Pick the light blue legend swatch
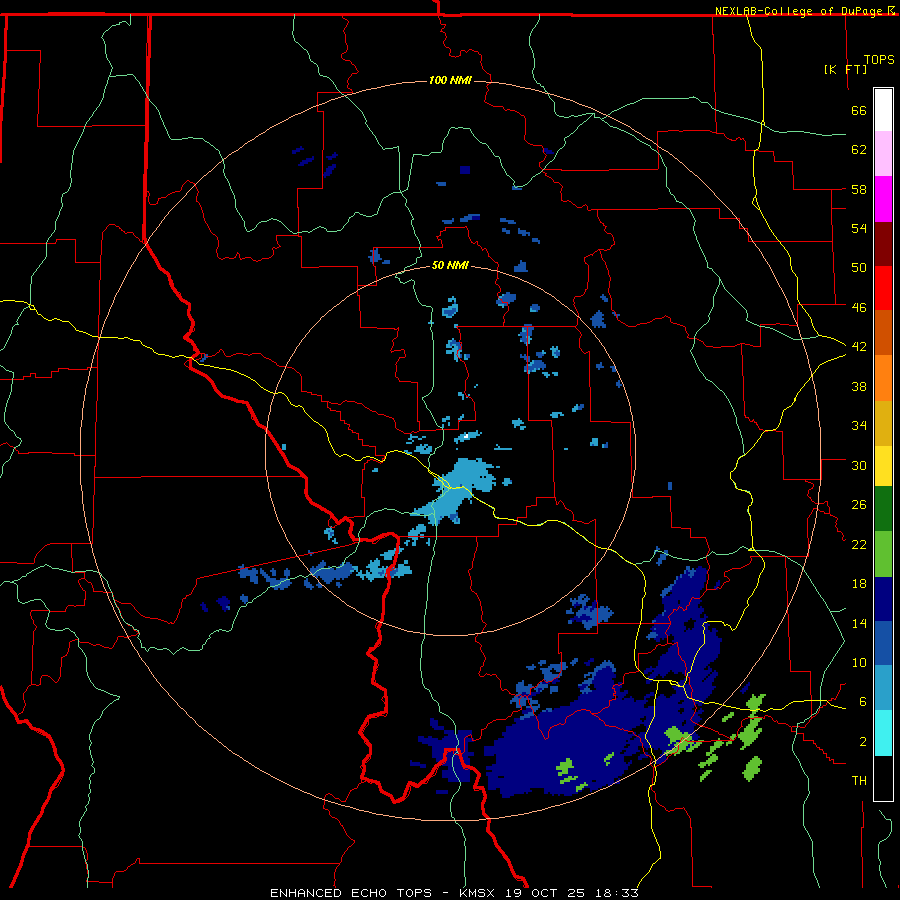900x900 pixels. click(x=883, y=688)
